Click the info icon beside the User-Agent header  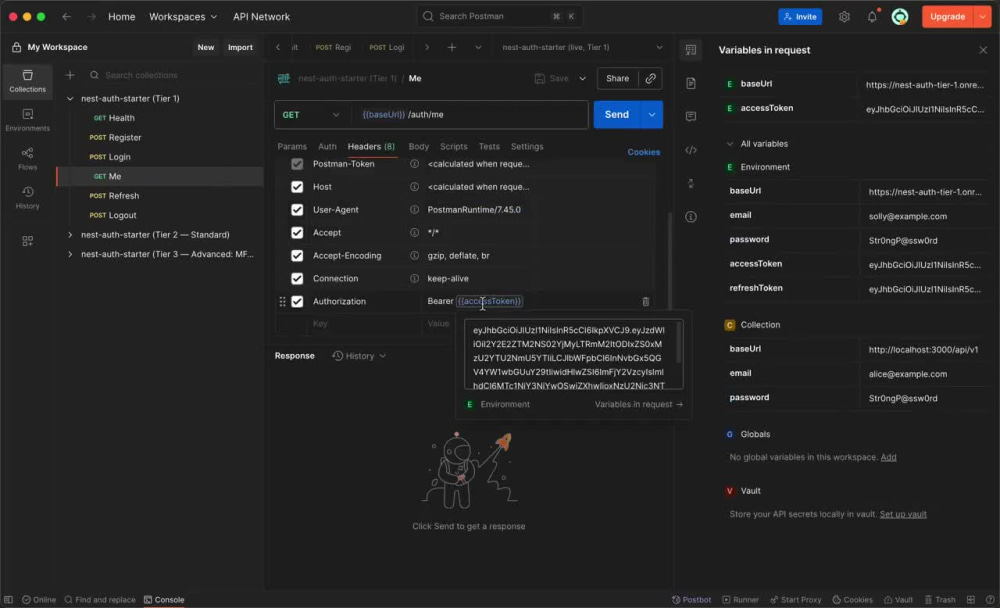pos(414,210)
